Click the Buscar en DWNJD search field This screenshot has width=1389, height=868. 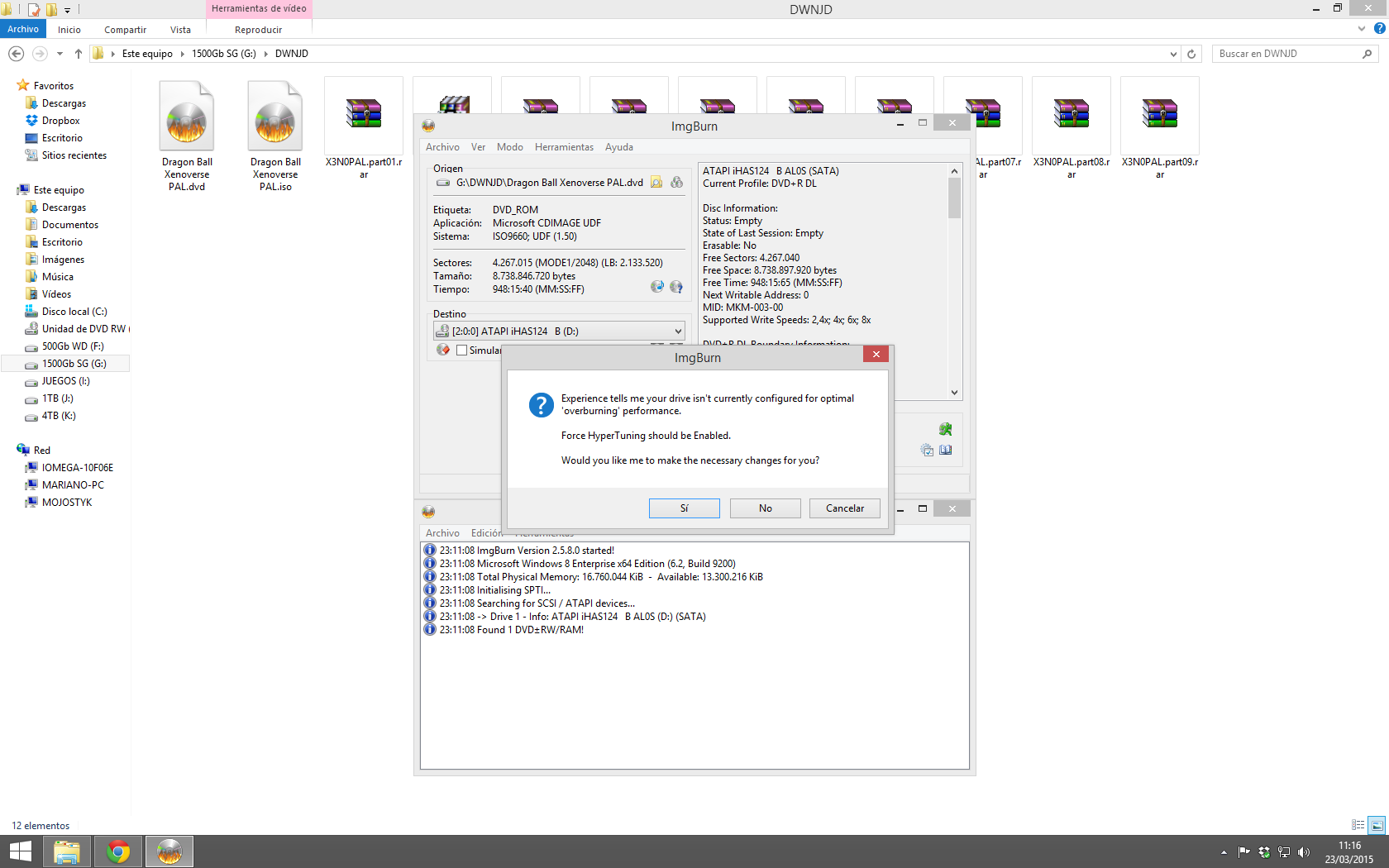point(1286,54)
